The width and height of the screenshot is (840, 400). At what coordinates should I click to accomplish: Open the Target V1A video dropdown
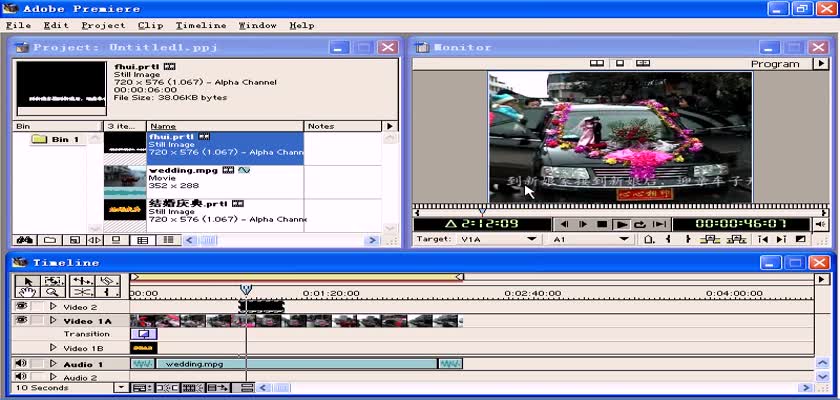click(531, 239)
